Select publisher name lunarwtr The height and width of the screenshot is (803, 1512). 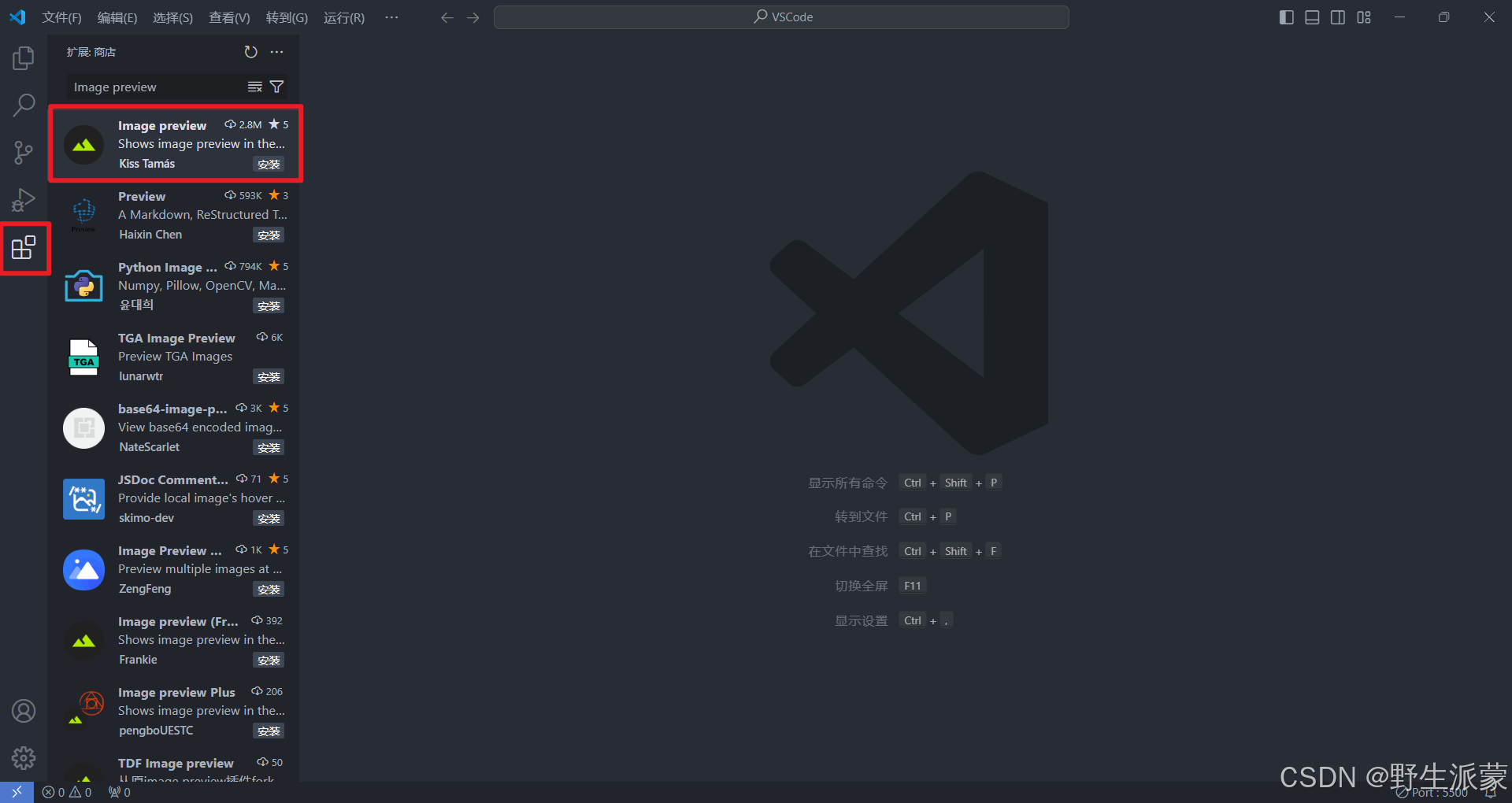pyautogui.click(x=141, y=376)
